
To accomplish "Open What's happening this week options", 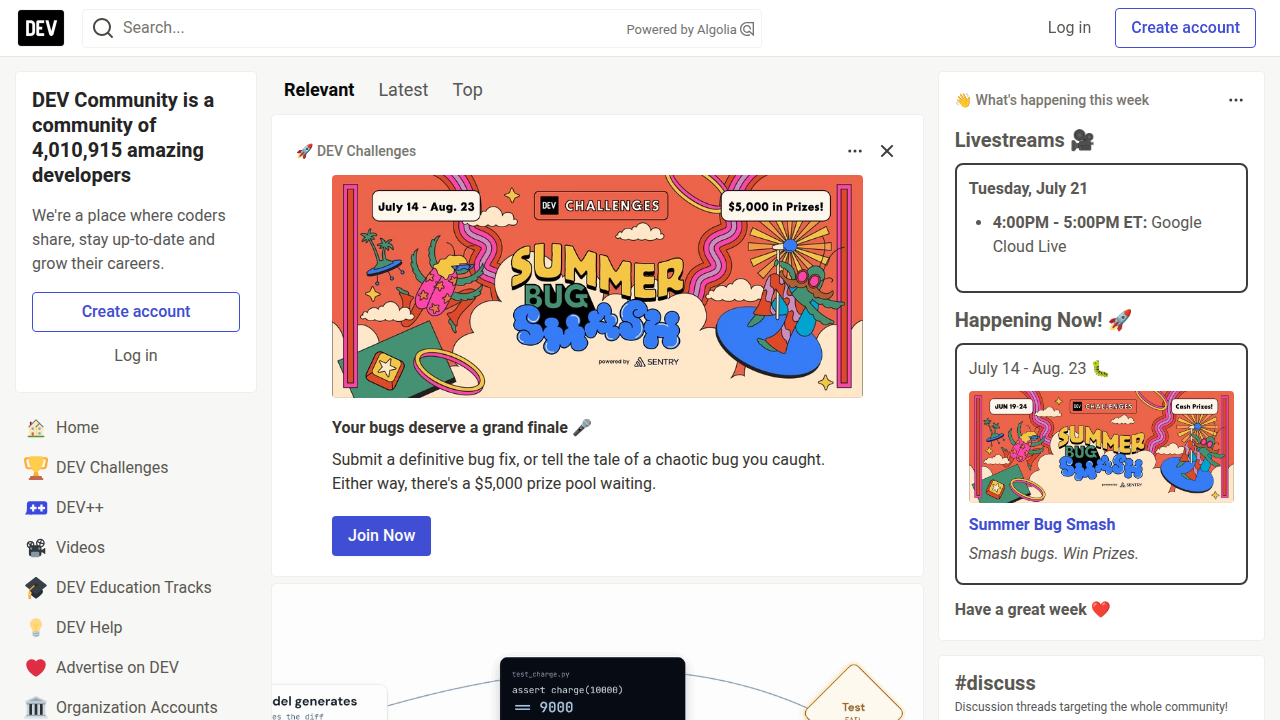I will coord(1236,100).
